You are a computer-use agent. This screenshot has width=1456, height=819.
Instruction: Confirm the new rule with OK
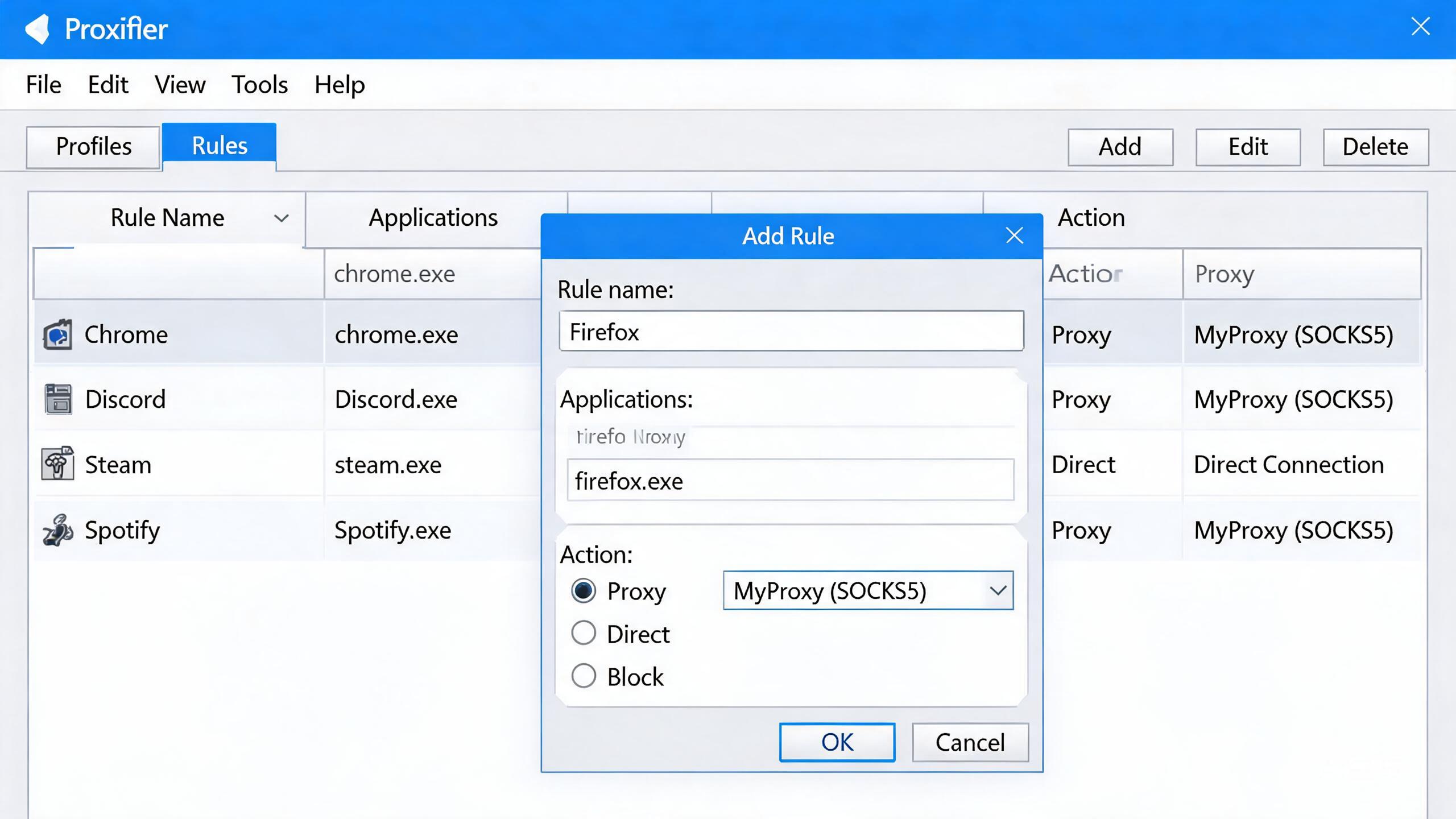[837, 742]
